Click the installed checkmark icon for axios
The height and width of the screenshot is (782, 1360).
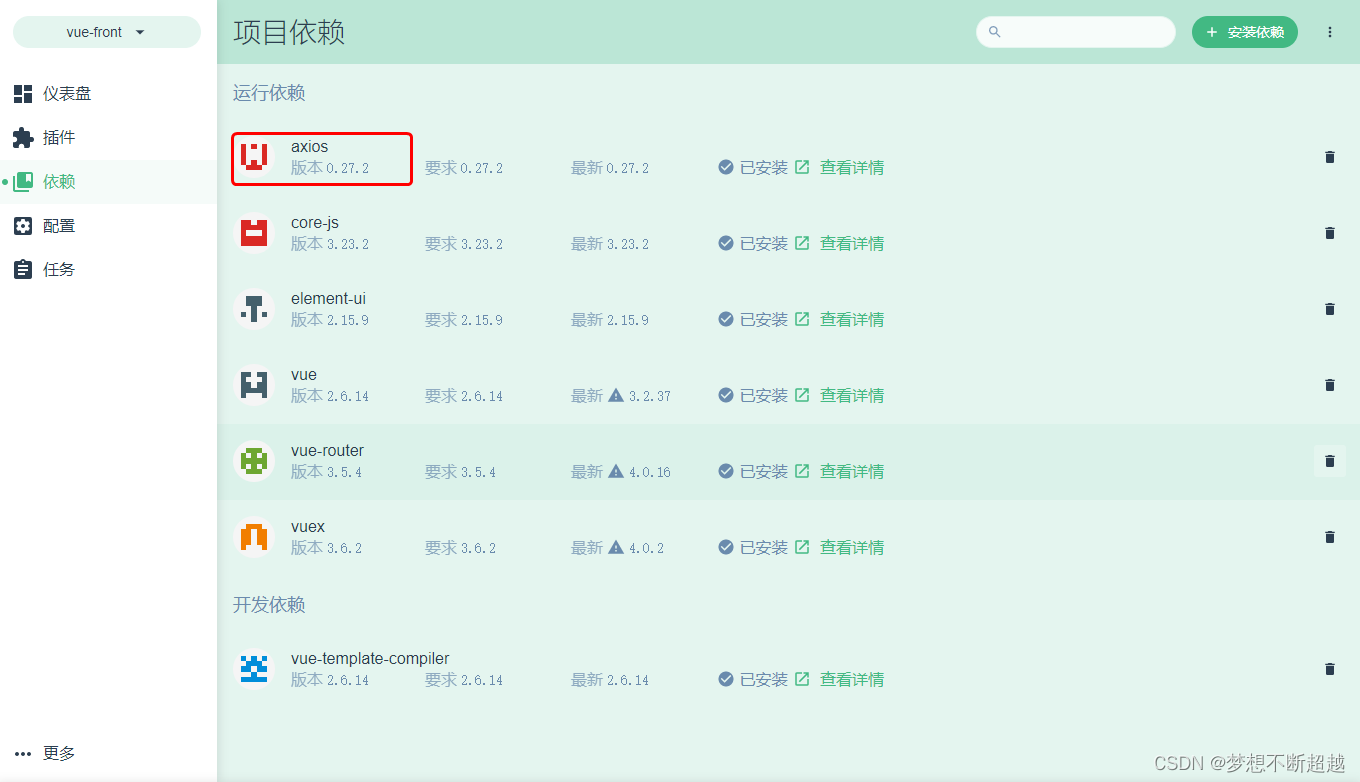pos(726,168)
